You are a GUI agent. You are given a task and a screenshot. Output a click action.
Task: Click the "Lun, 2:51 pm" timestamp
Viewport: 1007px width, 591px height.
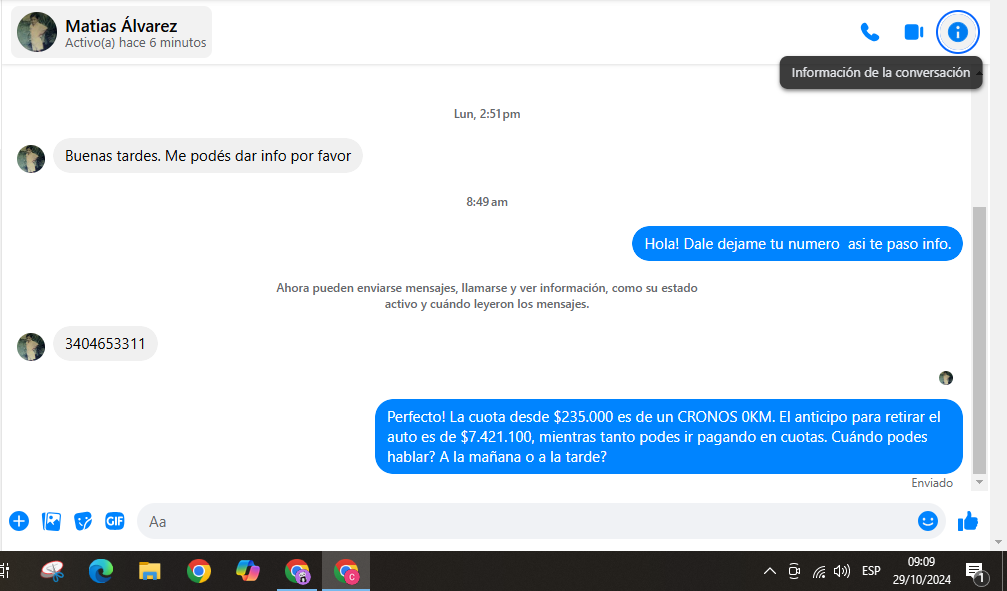pyautogui.click(x=487, y=114)
